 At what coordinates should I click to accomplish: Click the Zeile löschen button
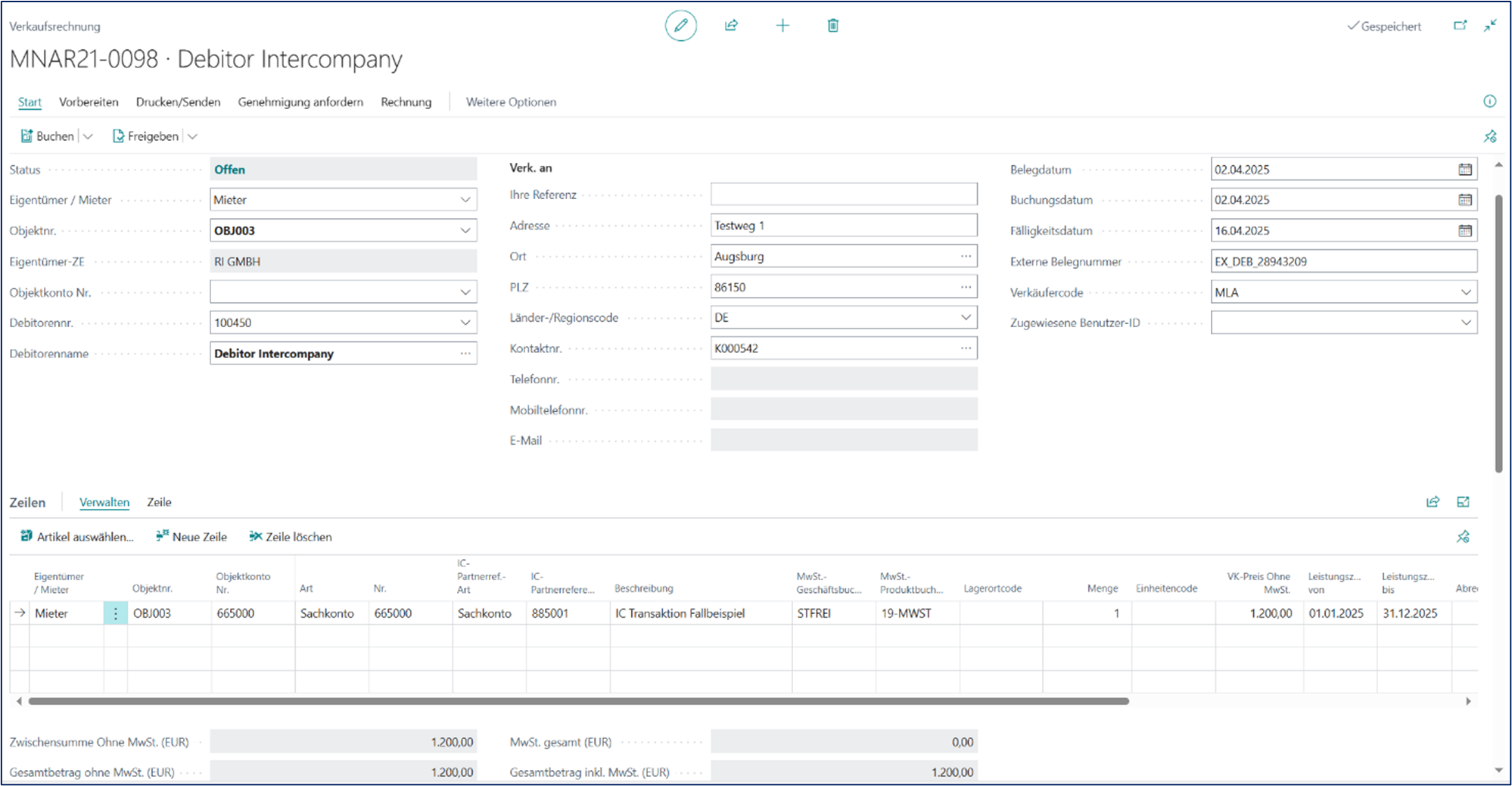pos(291,537)
